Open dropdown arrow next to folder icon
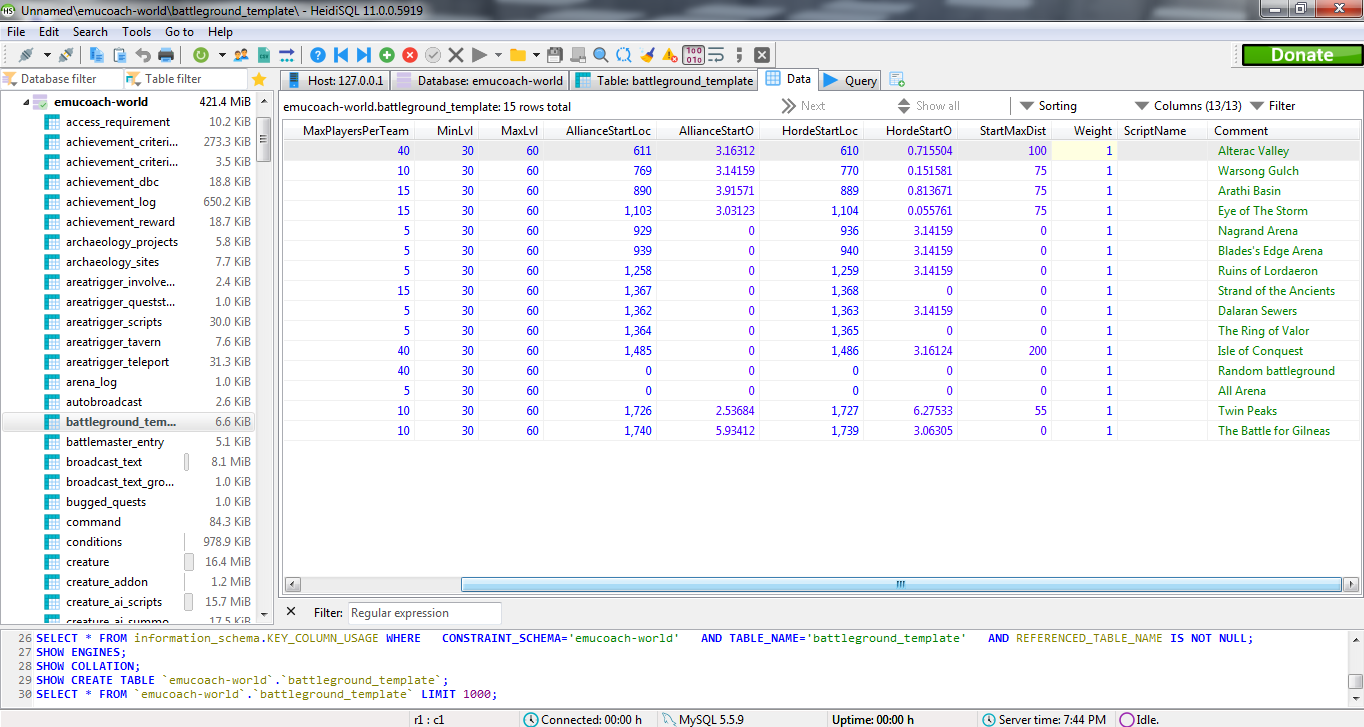The image size is (1364, 727). point(536,55)
